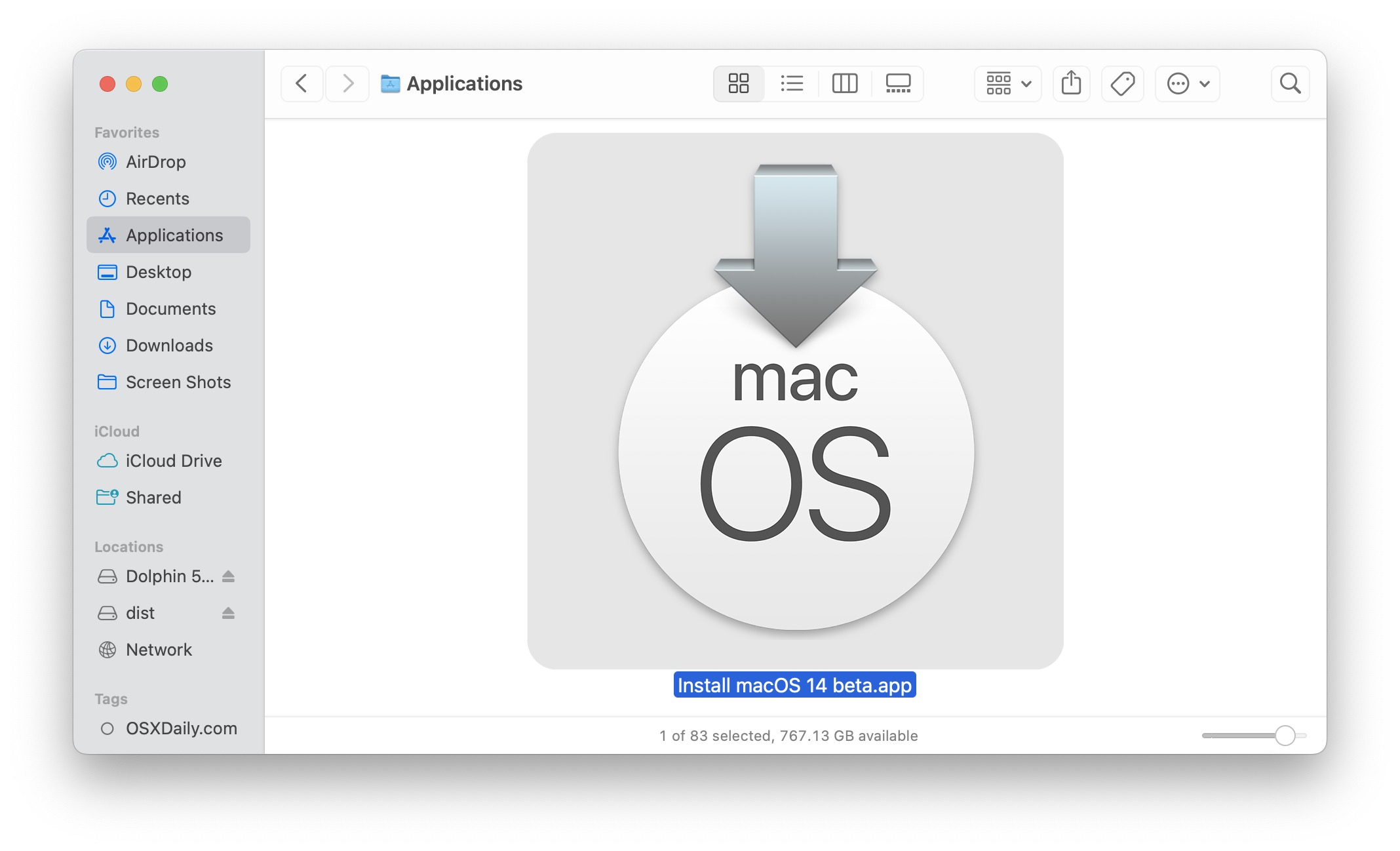Open AirDrop from the sidebar
1400x851 pixels.
point(155,162)
